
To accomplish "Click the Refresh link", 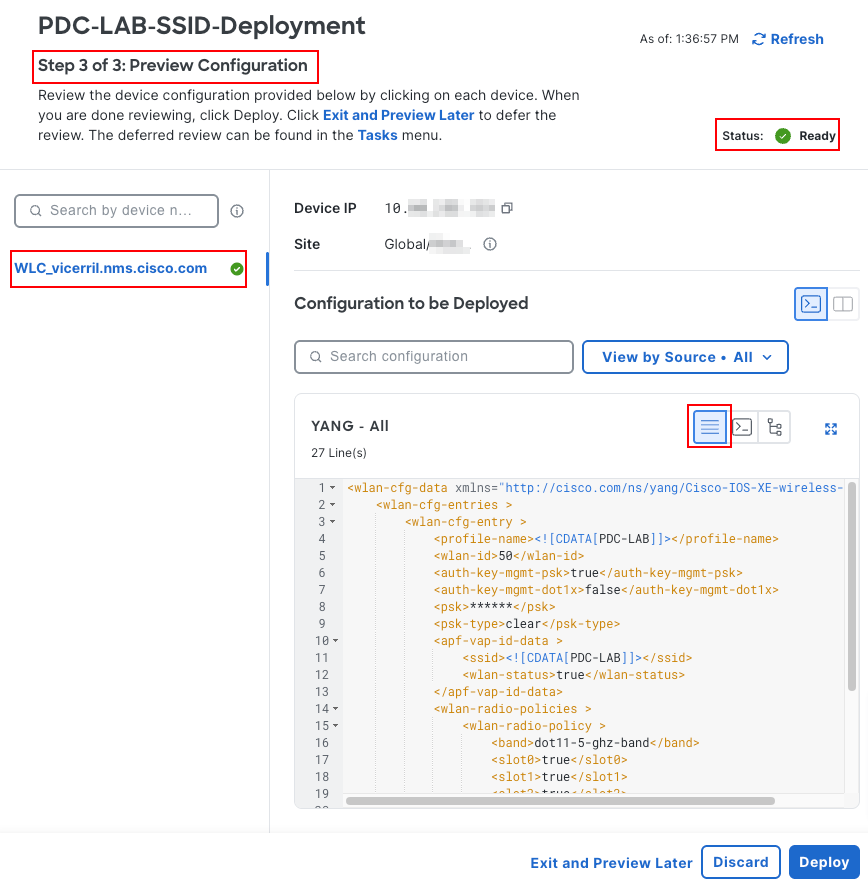I will point(788,39).
